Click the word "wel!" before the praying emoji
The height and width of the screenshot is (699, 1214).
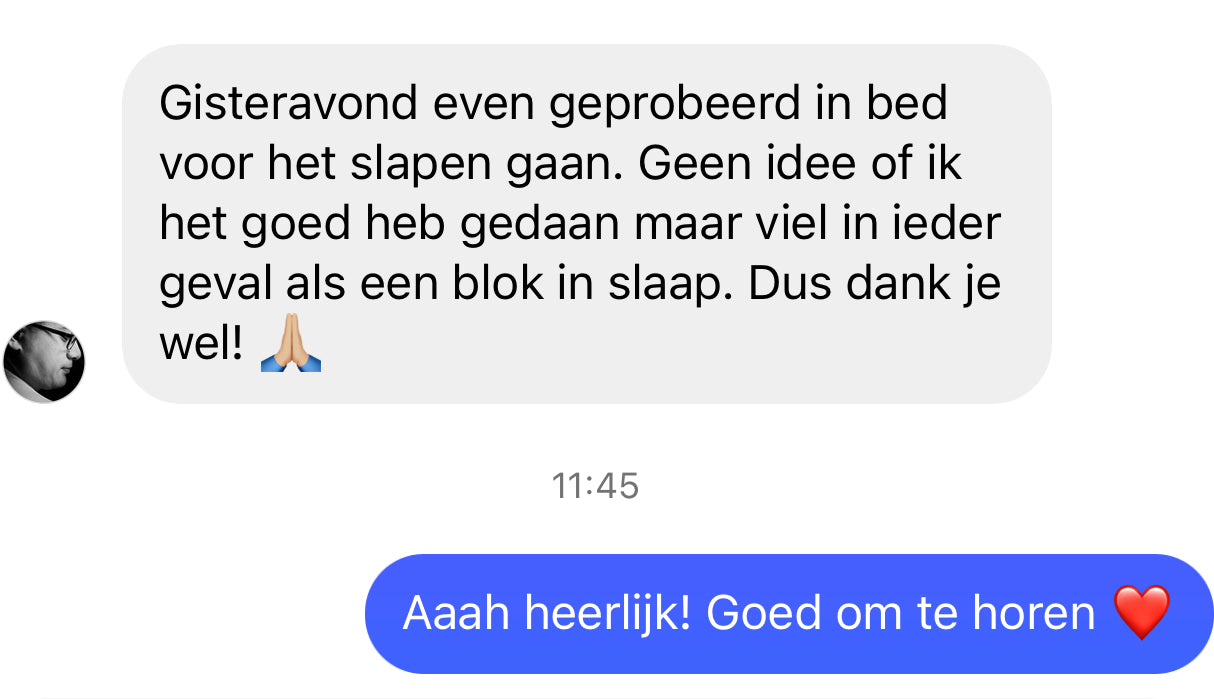pyautogui.click(x=202, y=344)
